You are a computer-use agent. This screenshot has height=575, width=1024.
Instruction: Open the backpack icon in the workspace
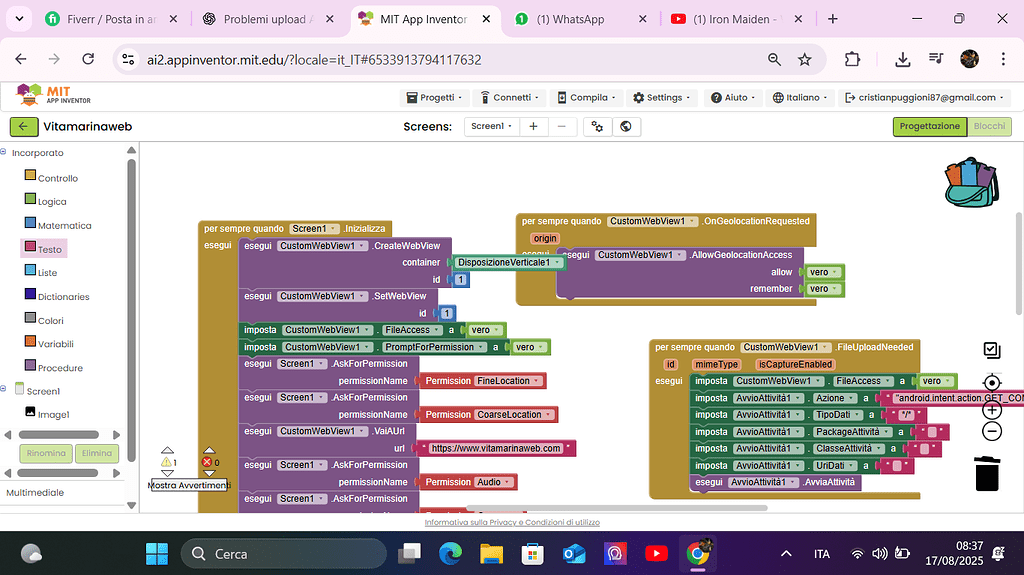coord(972,182)
